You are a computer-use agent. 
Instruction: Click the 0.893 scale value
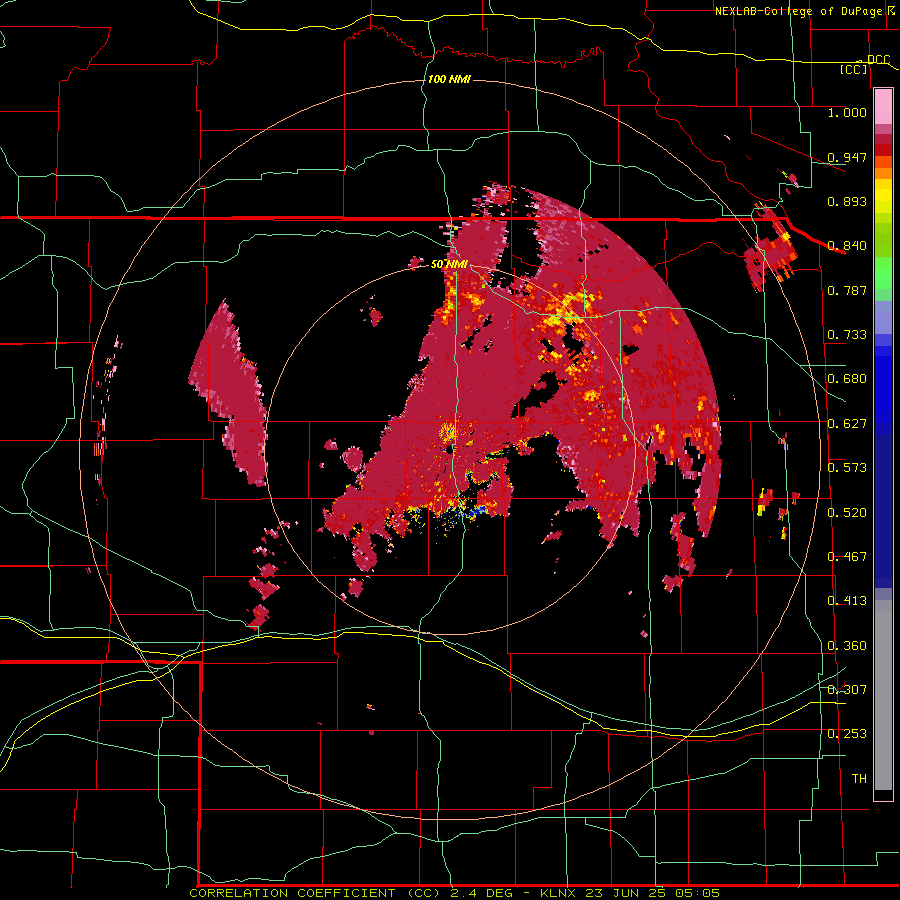coord(847,201)
